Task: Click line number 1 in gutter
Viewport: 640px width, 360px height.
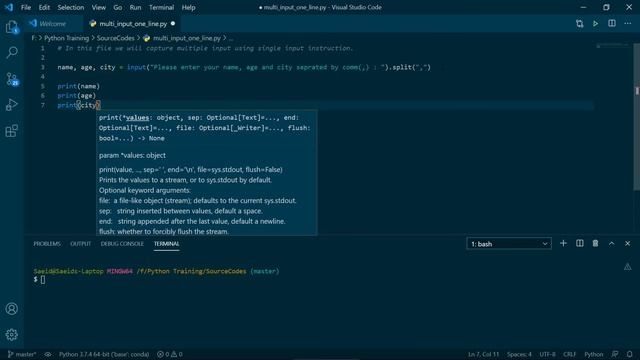Action: click(42, 48)
